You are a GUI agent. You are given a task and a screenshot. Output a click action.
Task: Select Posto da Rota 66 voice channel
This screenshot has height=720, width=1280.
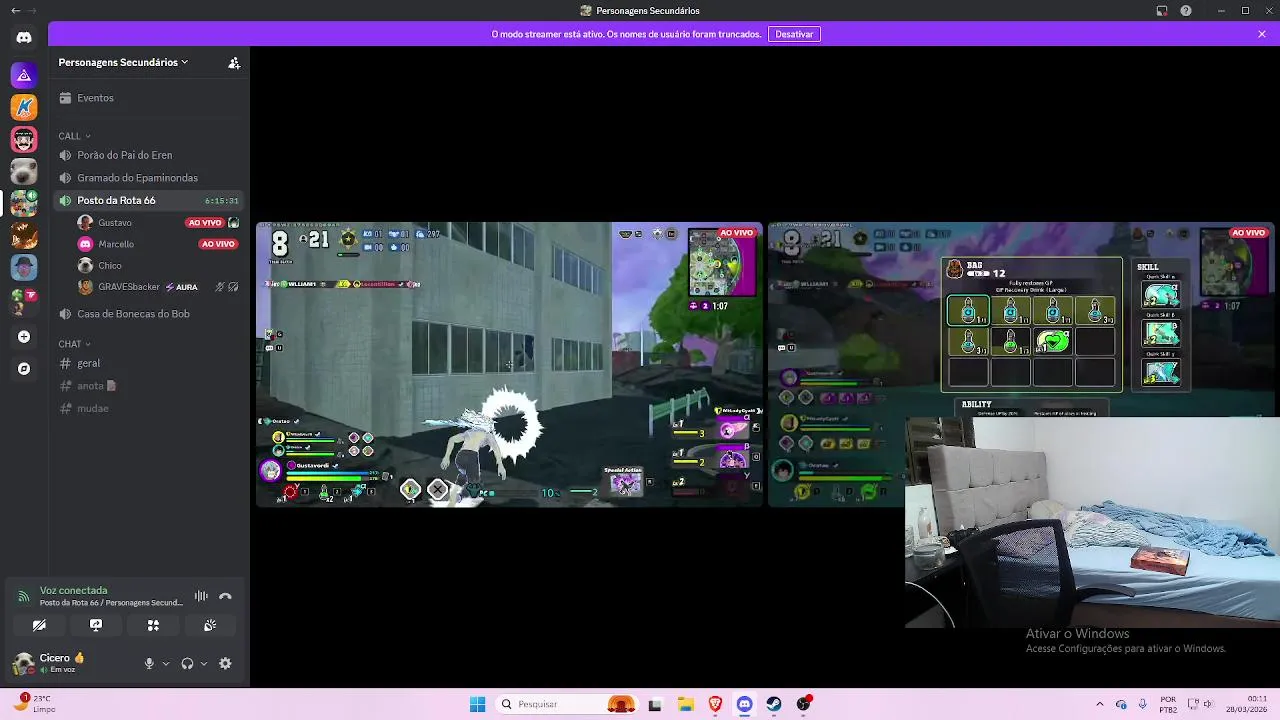tap(150, 200)
